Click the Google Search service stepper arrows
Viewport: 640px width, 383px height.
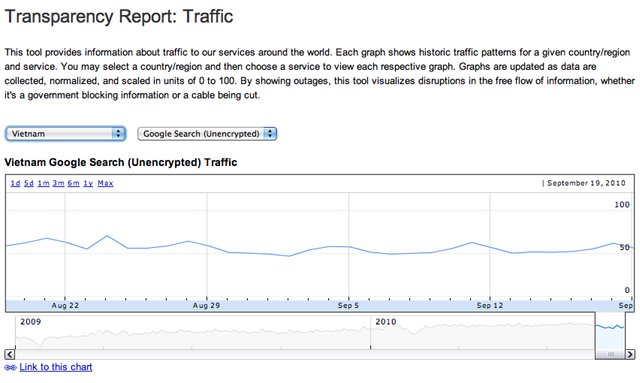pyautogui.click(x=270, y=134)
